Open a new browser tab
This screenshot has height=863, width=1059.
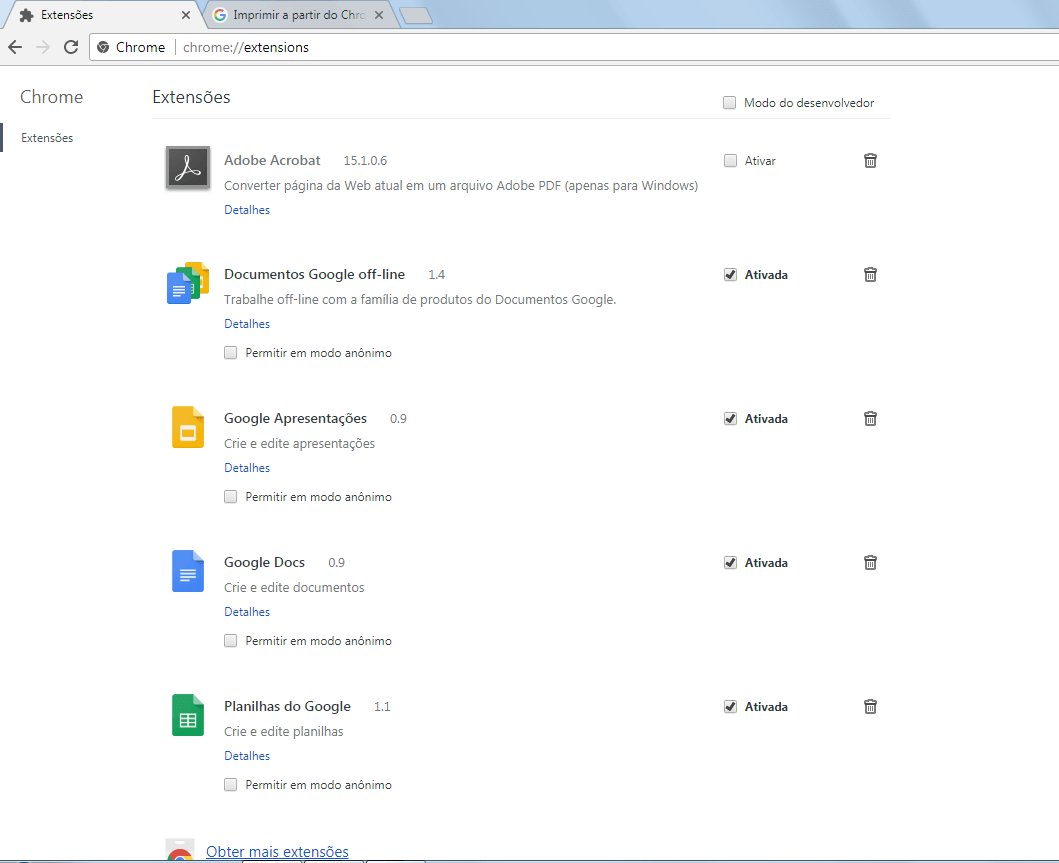point(415,16)
